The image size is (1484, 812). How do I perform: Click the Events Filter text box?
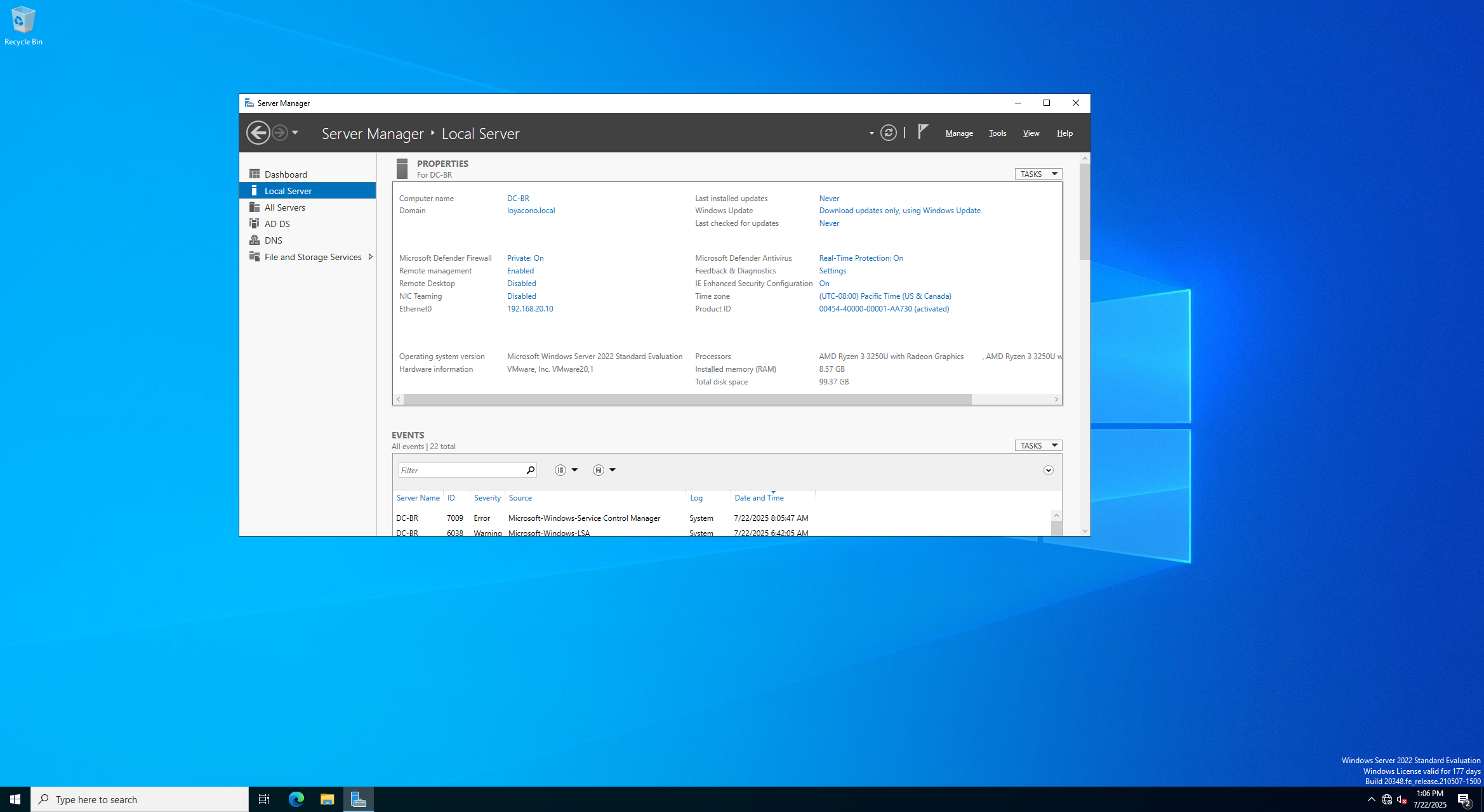click(x=461, y=470)
